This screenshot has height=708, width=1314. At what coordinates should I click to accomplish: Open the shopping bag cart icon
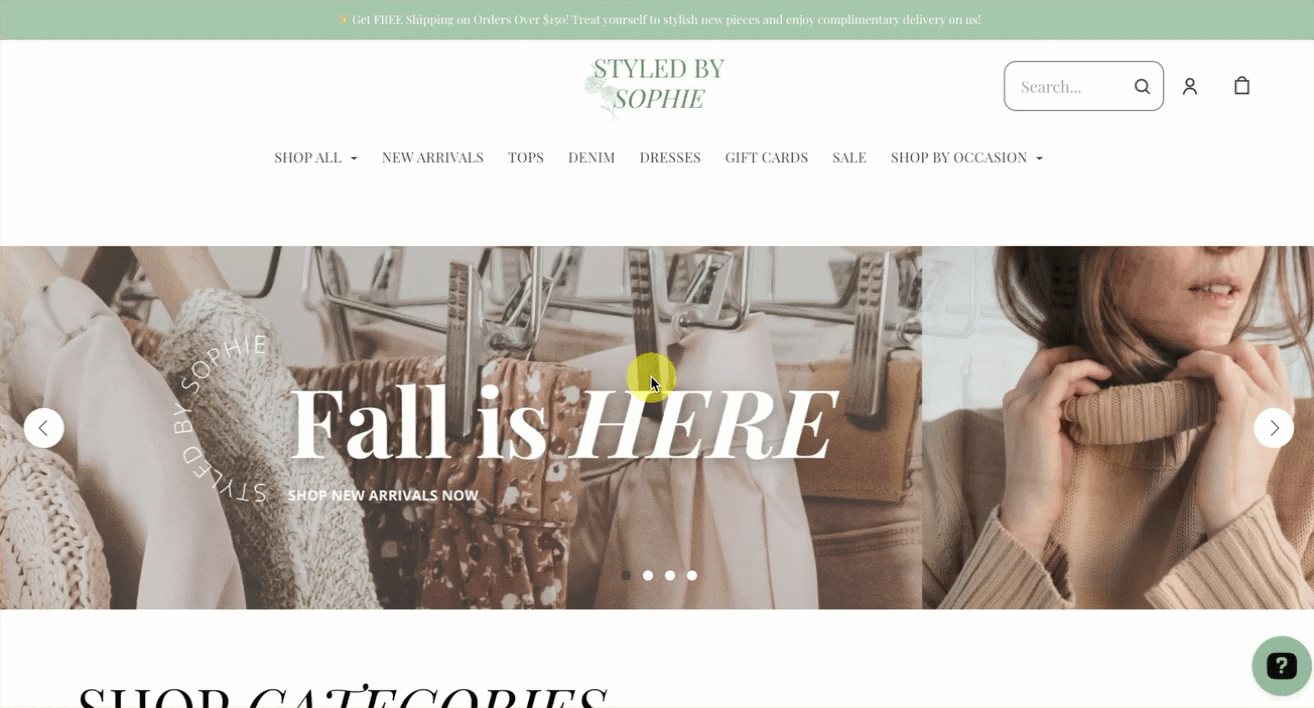pos(1242,86)
